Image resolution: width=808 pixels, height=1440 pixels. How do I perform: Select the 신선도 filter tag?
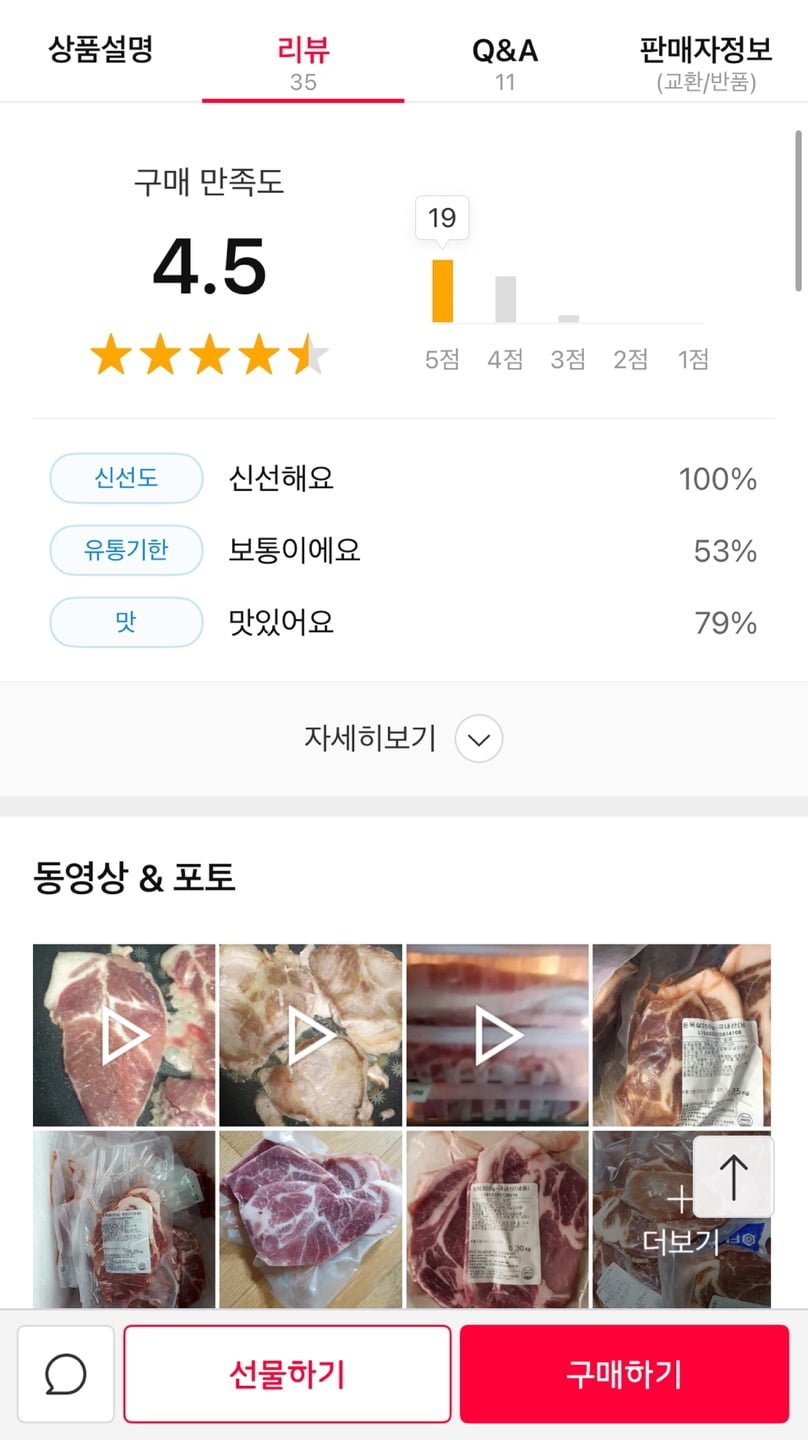click(126, 479)
